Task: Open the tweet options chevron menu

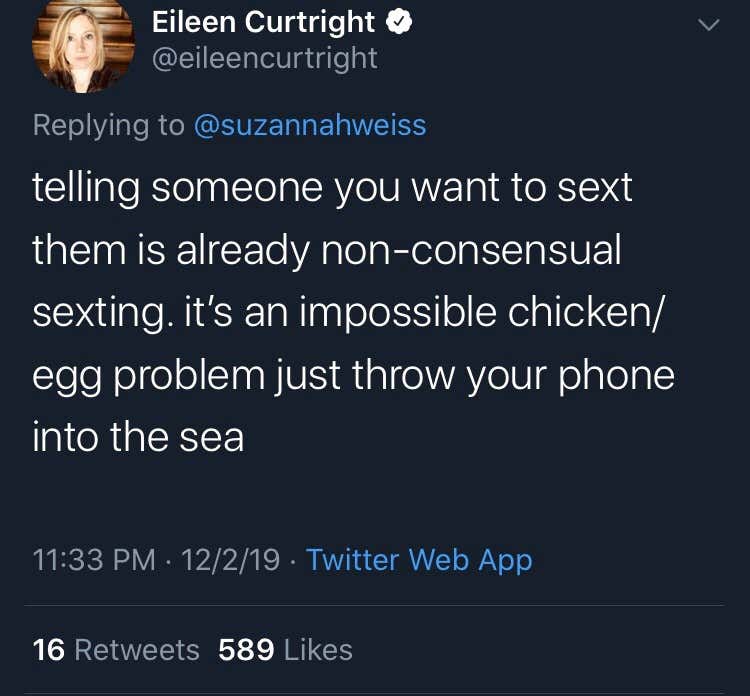Action: click(708, 24)
